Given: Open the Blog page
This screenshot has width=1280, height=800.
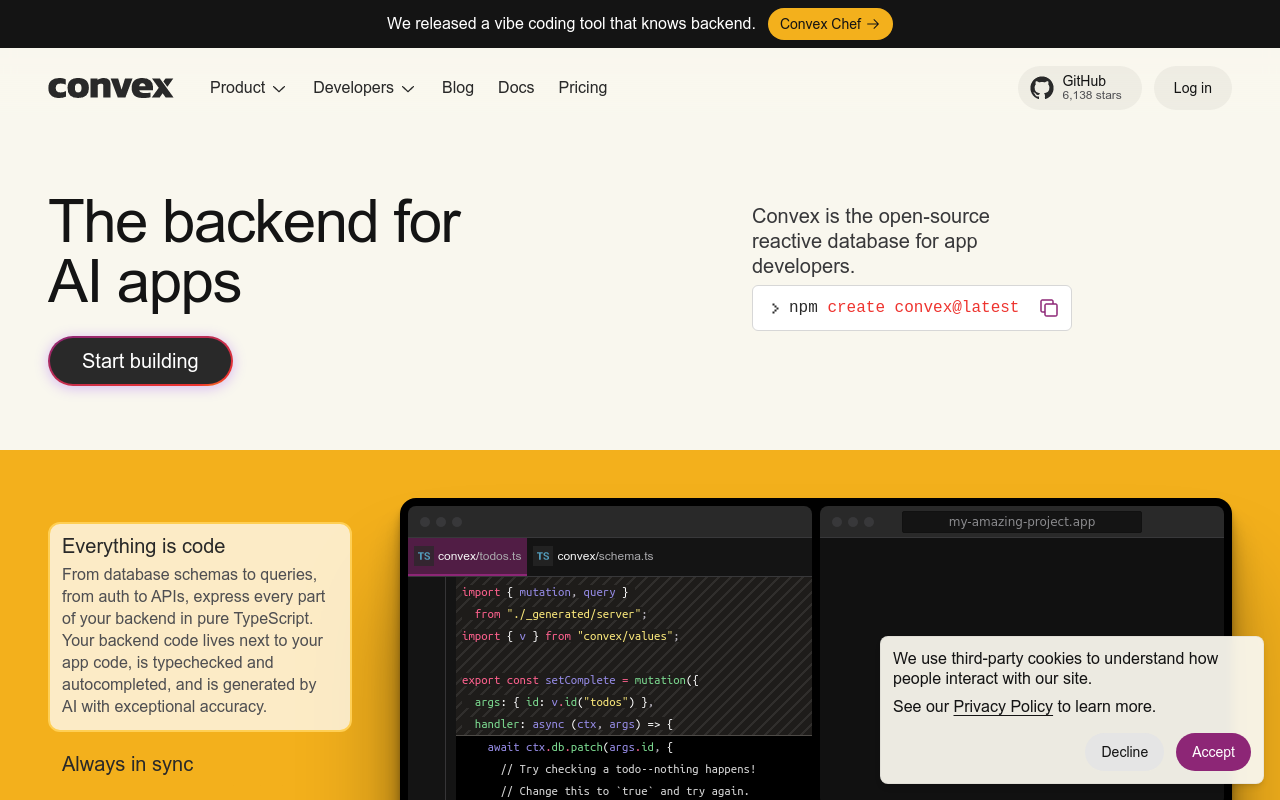Looking at the screenshot, I should pyautogui.click(x=458, y=88).
